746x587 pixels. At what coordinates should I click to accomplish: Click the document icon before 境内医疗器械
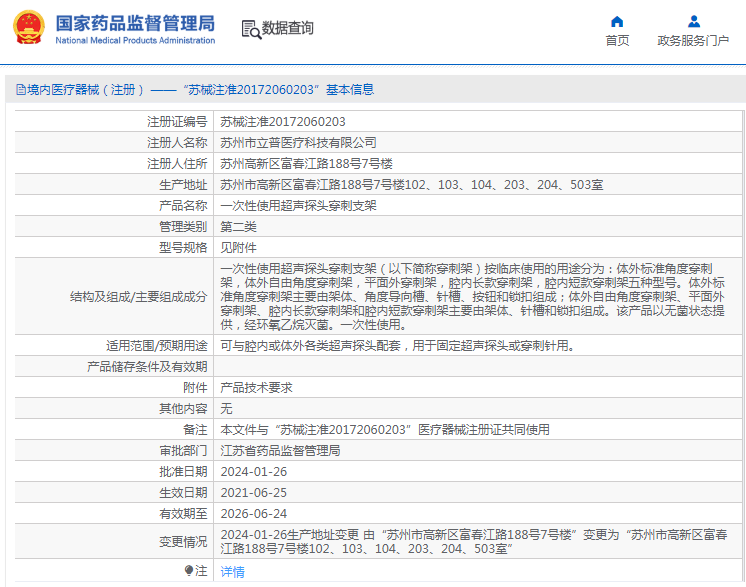(20, 89)
